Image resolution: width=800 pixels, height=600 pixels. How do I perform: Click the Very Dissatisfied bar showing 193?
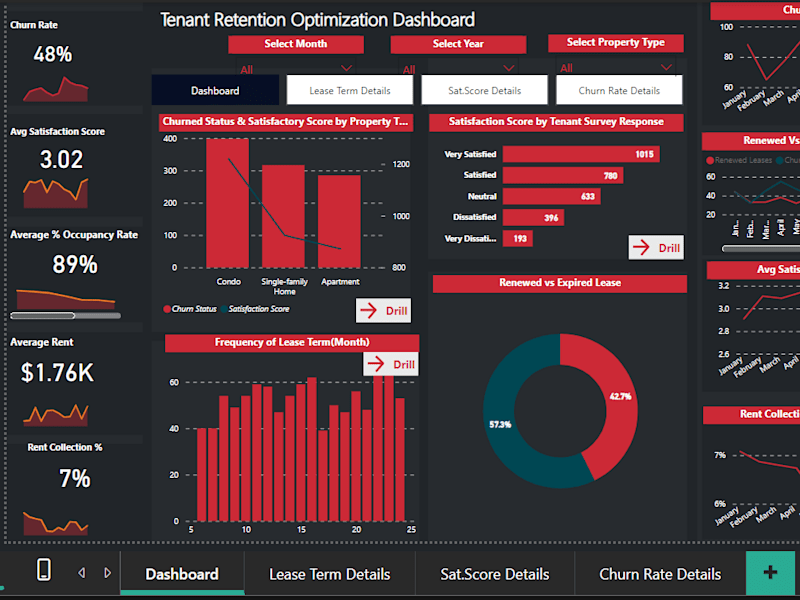pos(518,238)
